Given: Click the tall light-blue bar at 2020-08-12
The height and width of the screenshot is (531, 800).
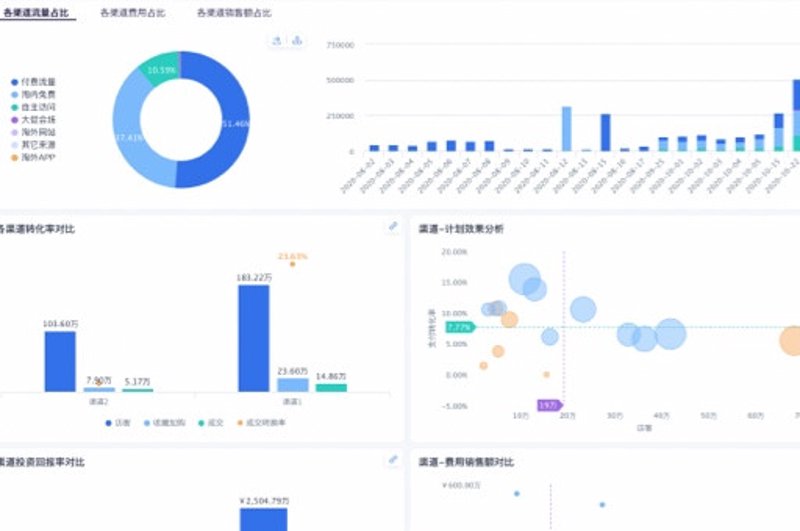Looking at the screenshot, I should (x=566, y=129).
